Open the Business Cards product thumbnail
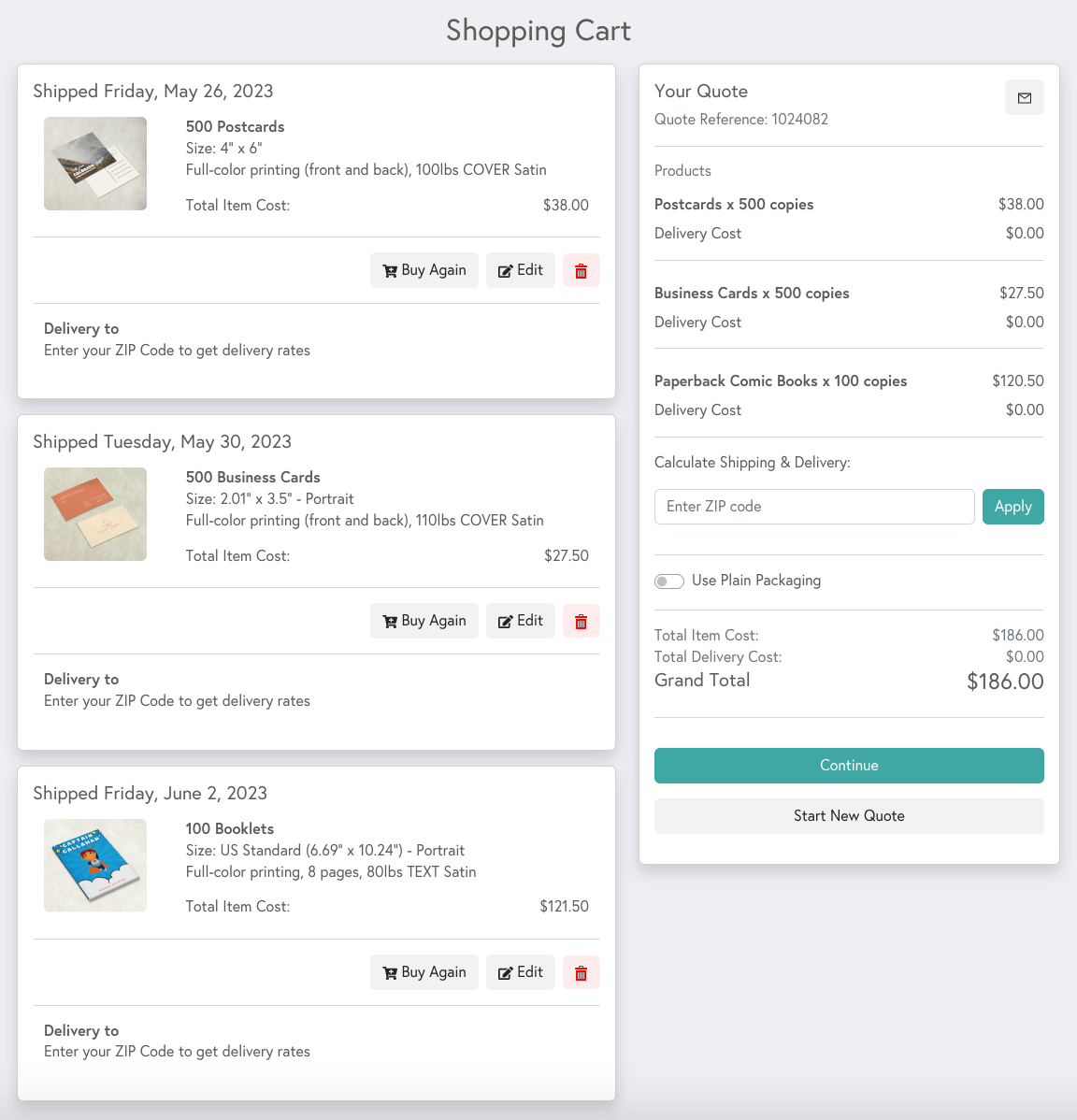This screenshot has width=1077, height=1120. click(x=95, y=514)
